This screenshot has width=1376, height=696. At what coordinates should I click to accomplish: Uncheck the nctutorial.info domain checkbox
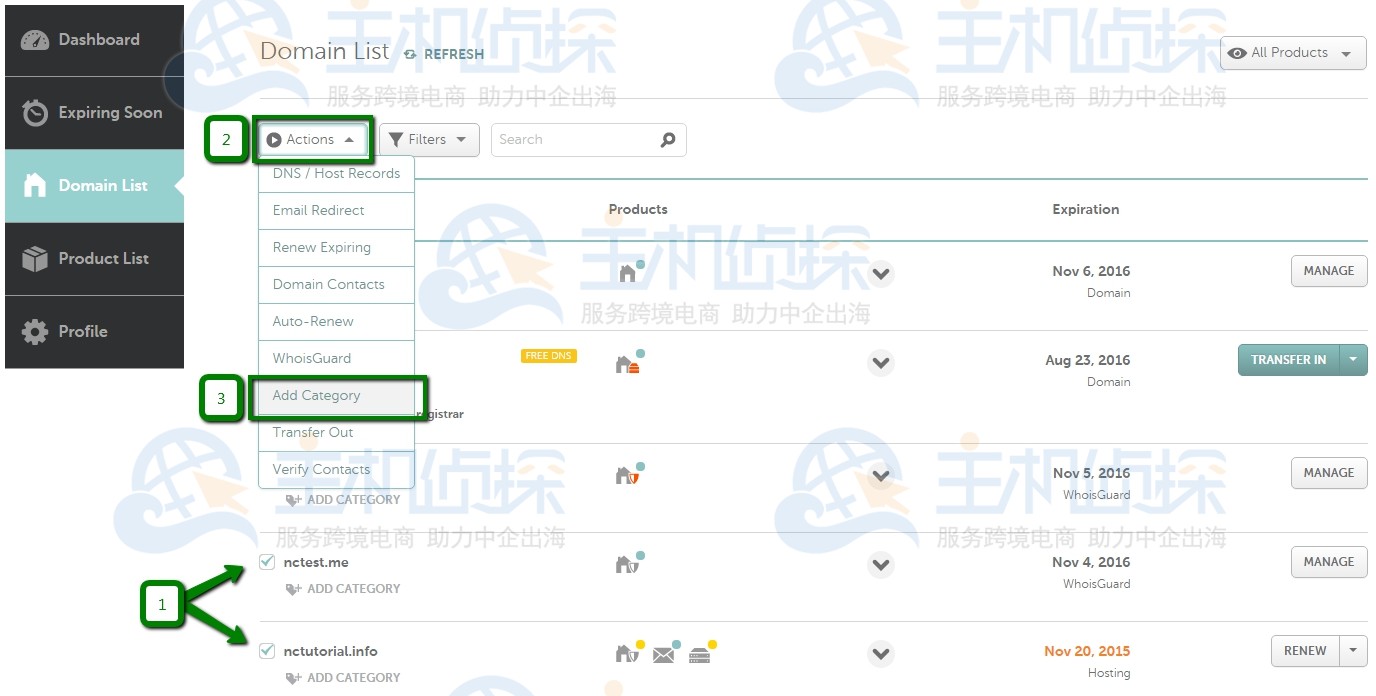[x=266, y=650]
